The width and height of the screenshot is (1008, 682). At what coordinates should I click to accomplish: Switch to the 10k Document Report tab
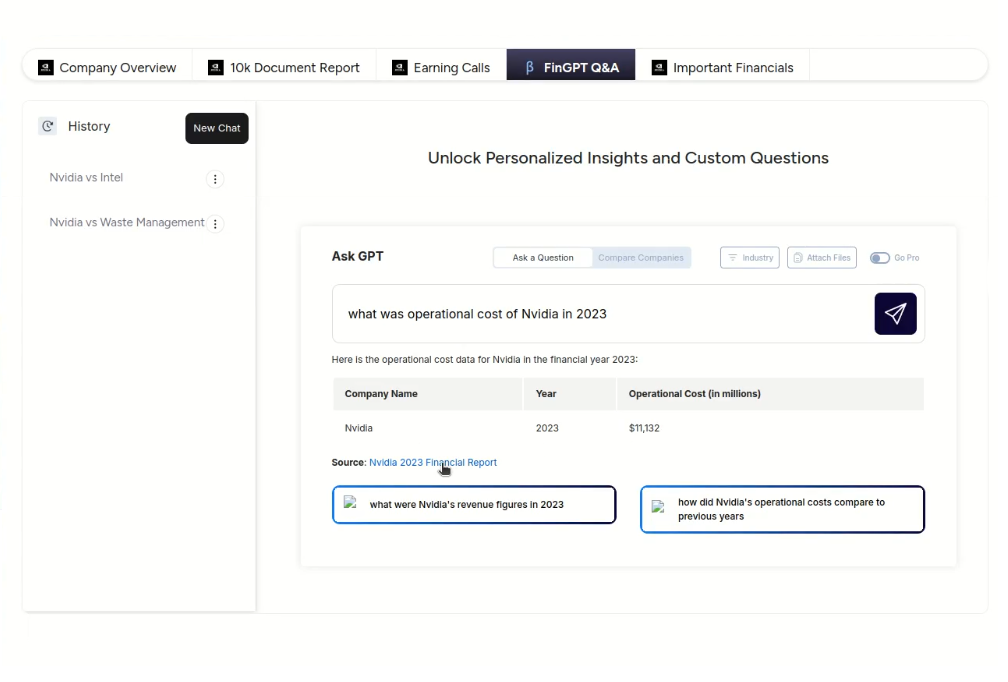pyautogui.click(x=284, y=67)
